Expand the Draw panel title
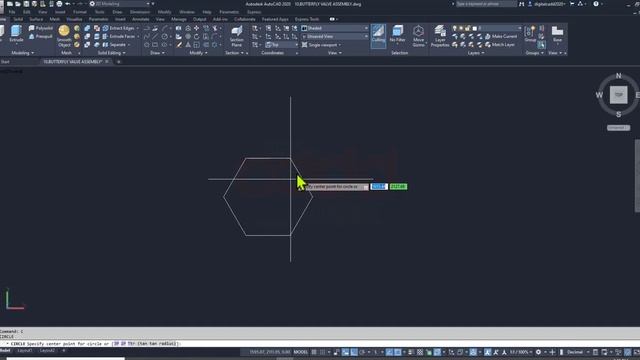The image size is (640, 360). tap(157, 53)
